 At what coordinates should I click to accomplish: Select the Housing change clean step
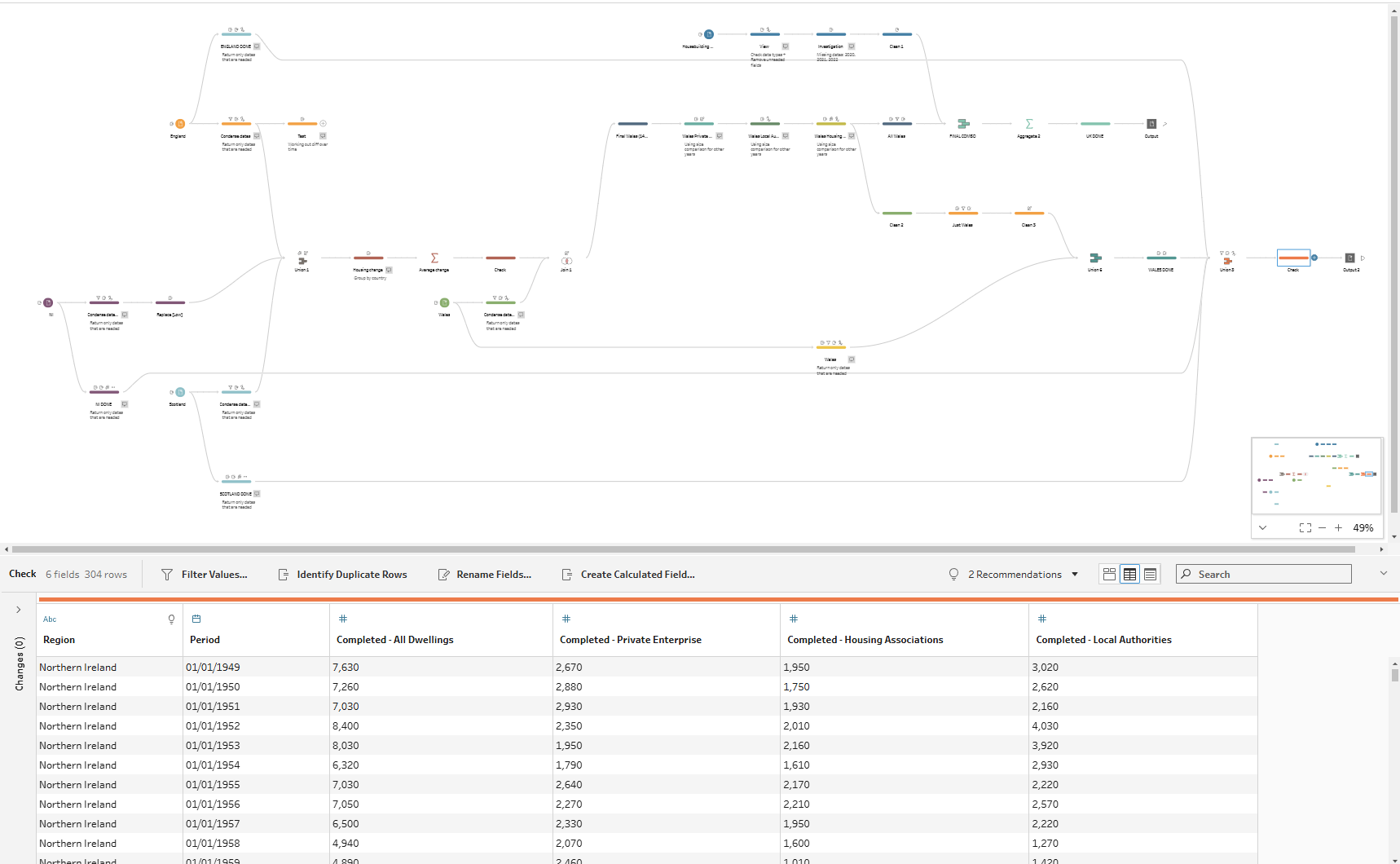(x=368, y=258)
